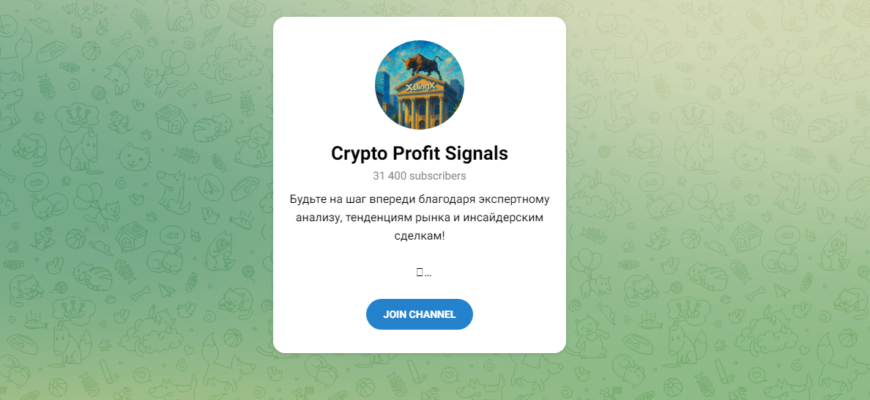Click the word сделкам! in the description
870x400 pixels.
pyautogui.click(x=419, y=237)
